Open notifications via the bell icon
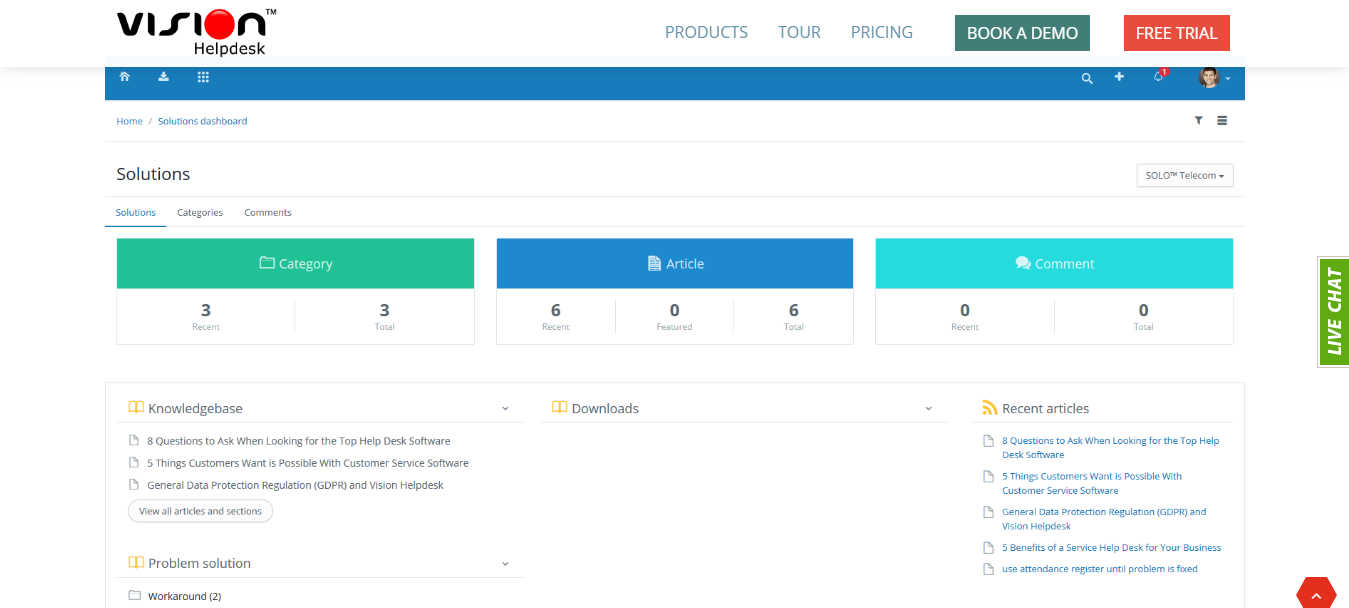Viewport: 1349px width, 608px height. (1156, 77)
